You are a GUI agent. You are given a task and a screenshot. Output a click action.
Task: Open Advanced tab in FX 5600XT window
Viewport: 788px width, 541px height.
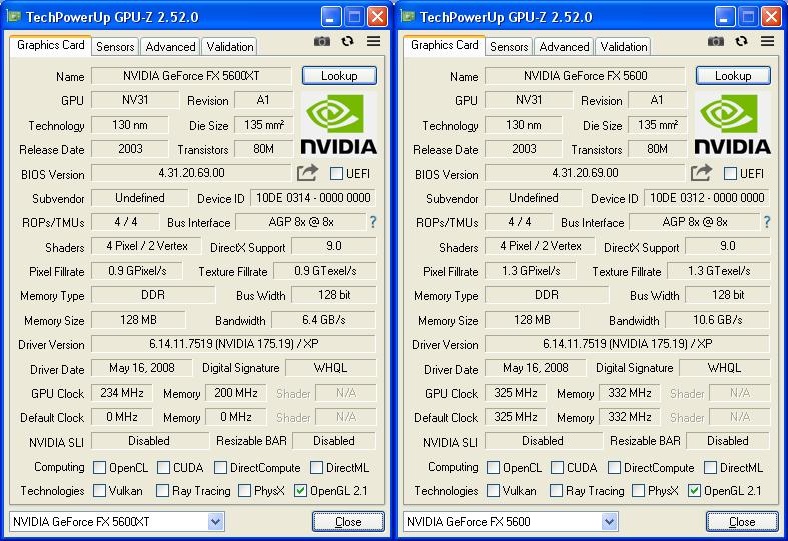coord(170,47)
